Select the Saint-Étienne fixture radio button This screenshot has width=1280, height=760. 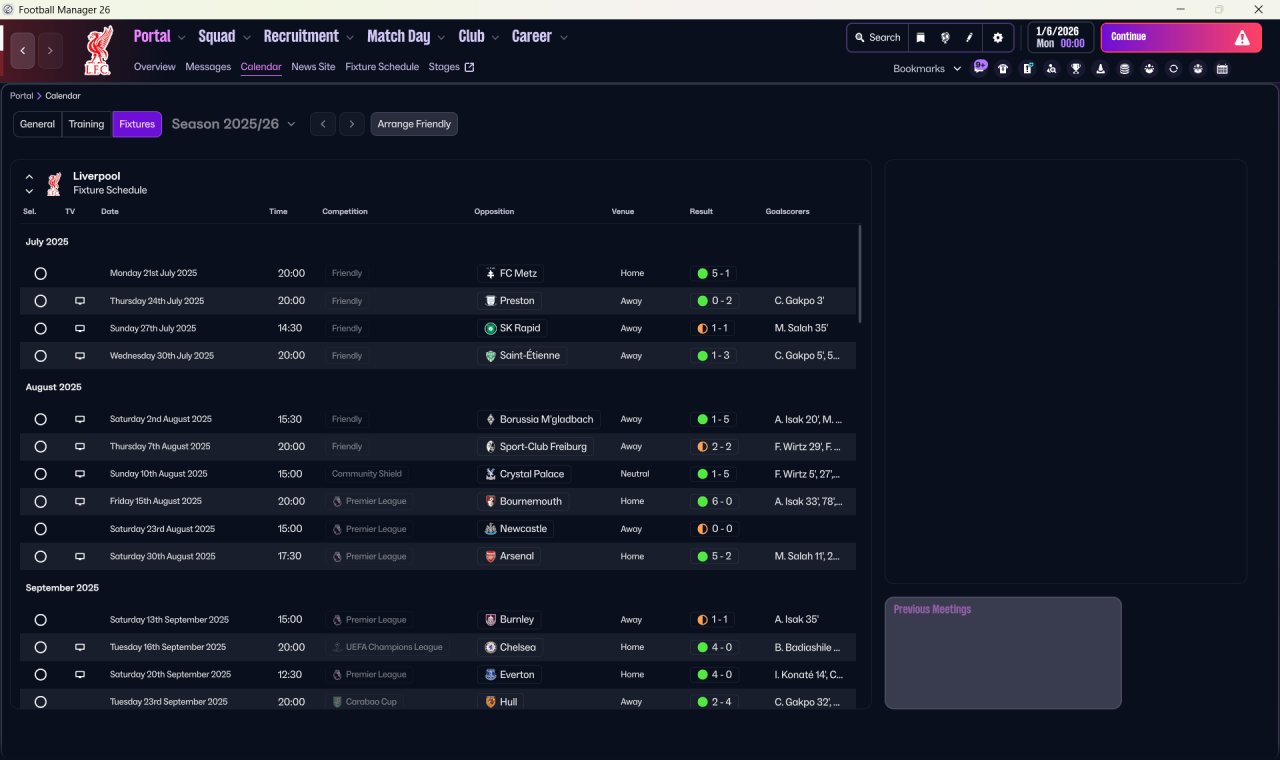40,356
